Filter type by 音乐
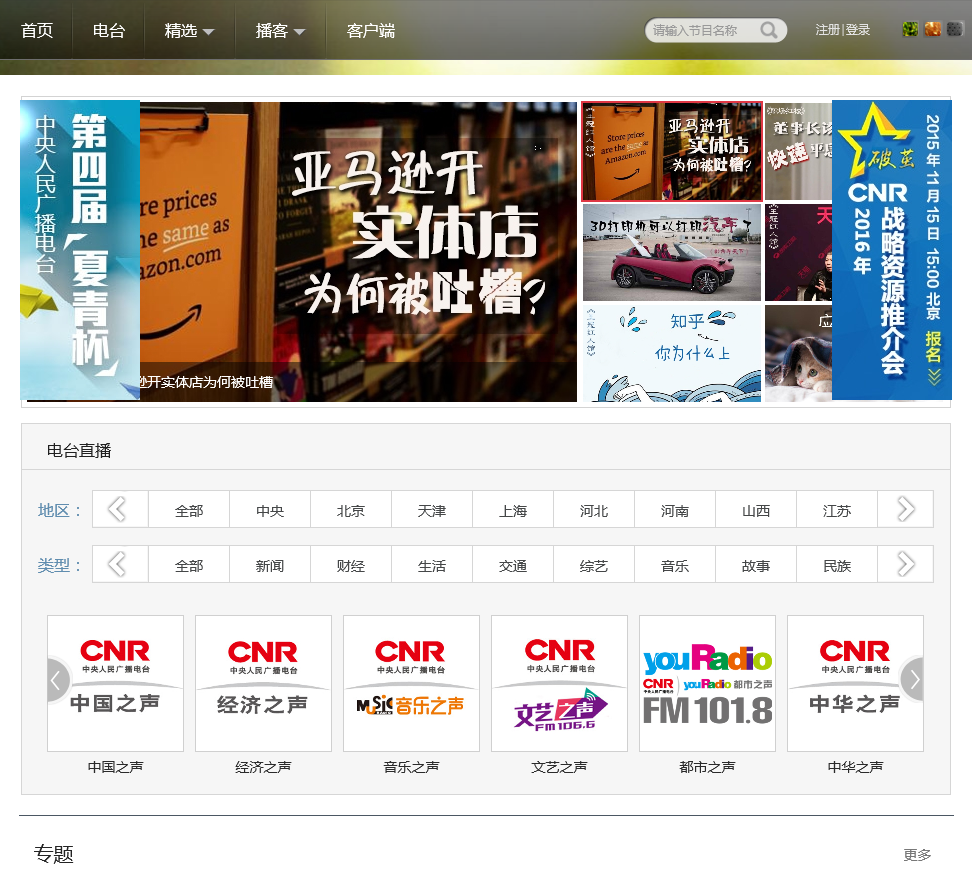 [x=675, y=566]
